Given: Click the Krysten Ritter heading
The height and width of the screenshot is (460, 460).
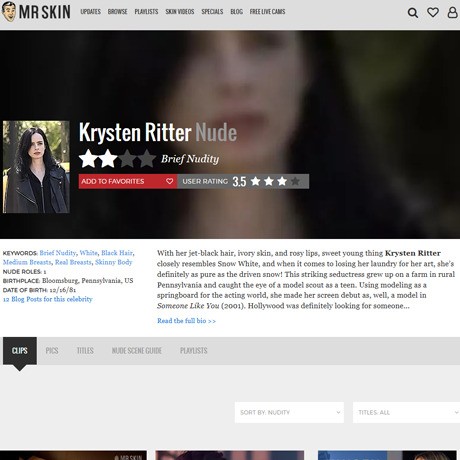Looking at the screenshot, I should pyautogui.click(x=135, y=132).
